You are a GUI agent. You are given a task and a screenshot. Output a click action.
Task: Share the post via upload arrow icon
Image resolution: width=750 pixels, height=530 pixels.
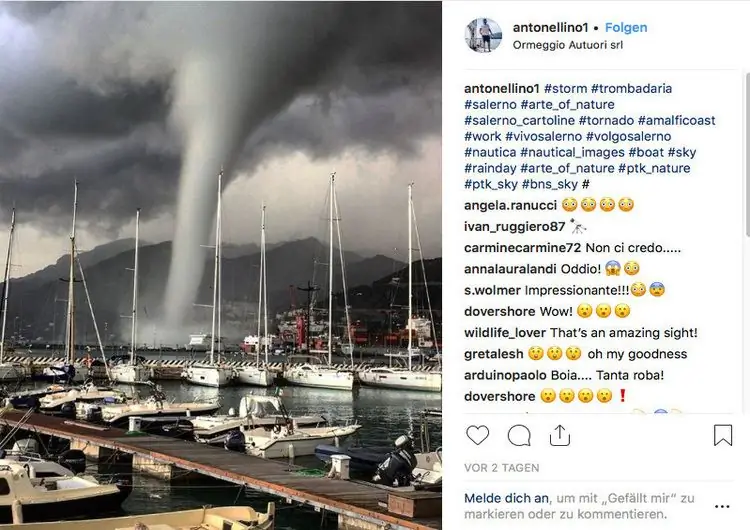click(x=560, y=435)
